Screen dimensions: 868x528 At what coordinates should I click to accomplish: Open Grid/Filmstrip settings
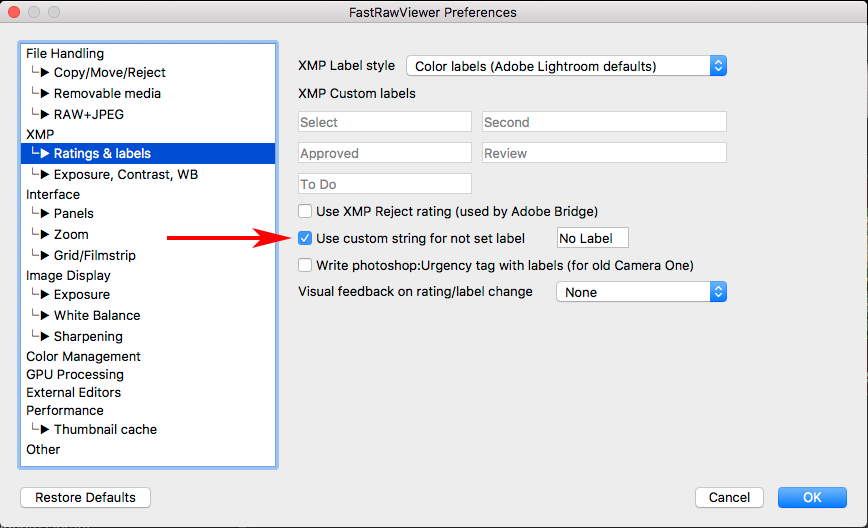click(94, 255)
